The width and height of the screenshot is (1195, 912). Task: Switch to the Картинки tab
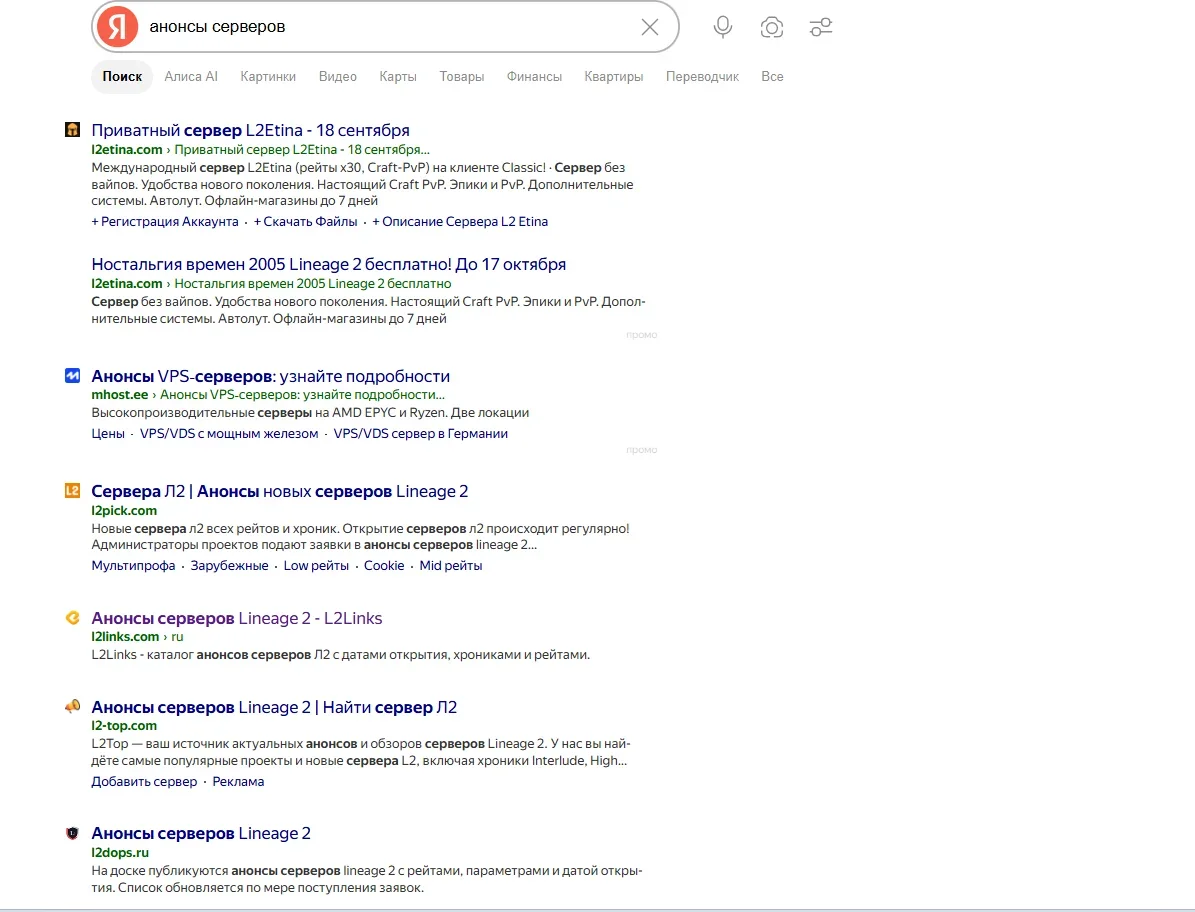click(268, 76)
